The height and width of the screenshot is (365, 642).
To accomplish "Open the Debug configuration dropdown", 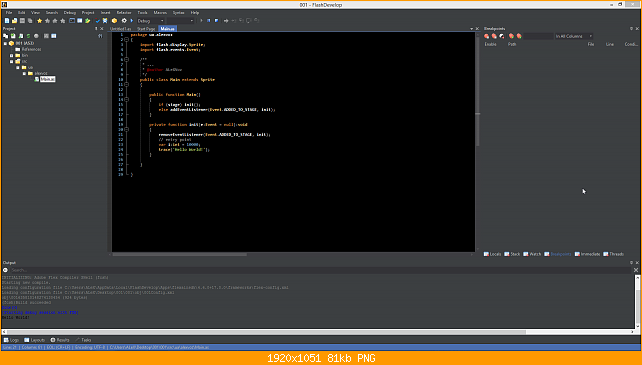I will coord(151,20).
